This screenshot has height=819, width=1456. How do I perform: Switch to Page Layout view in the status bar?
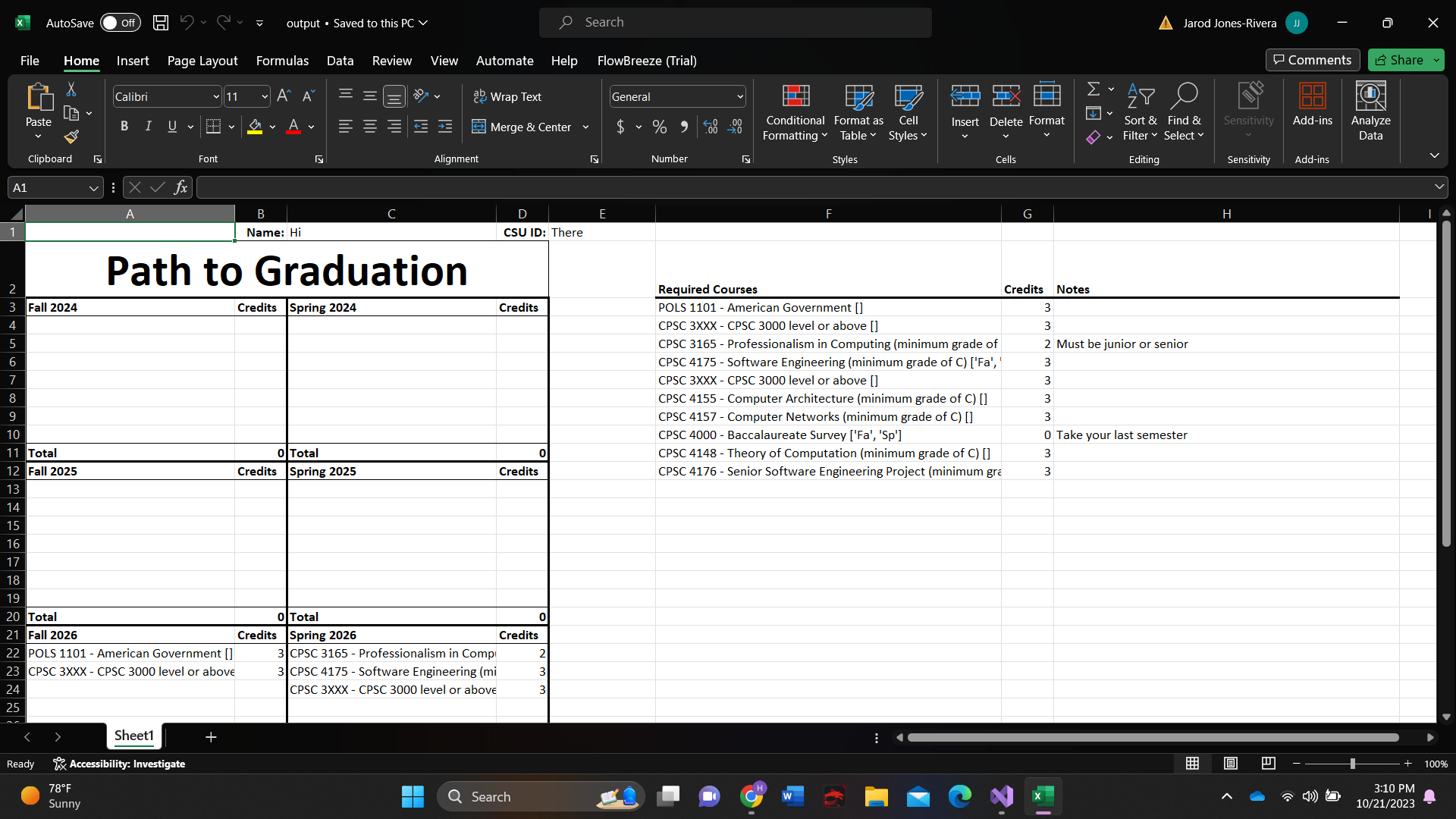pyautogui.click(x=1231, y=764)
